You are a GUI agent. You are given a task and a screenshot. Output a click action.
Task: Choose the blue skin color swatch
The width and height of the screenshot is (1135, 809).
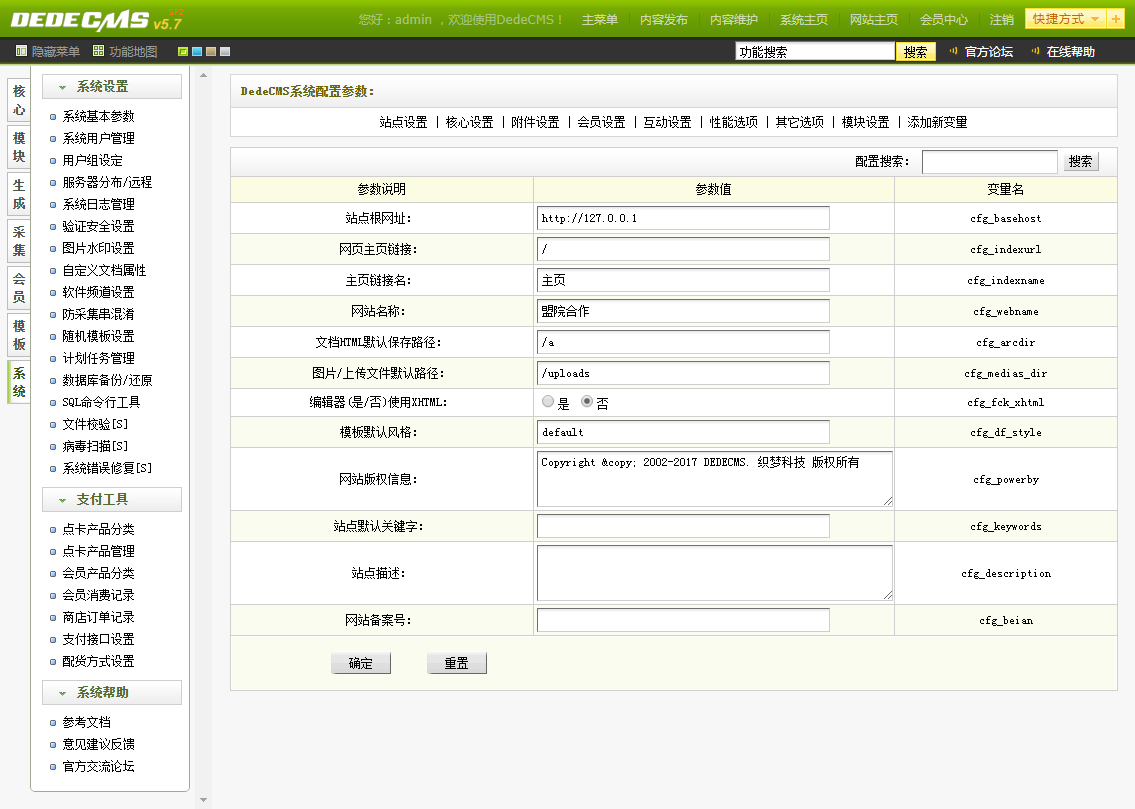197,52
